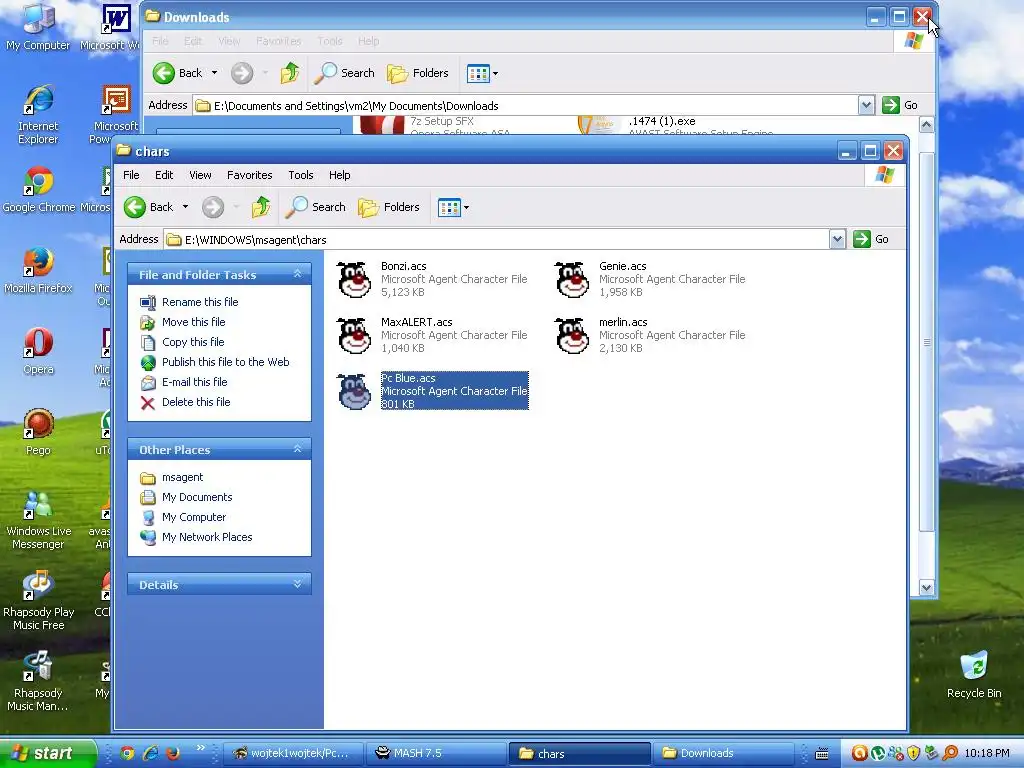Go to msagent folder in Other Places
This screenshot has width=1024, height=768.
coord(182,477)
